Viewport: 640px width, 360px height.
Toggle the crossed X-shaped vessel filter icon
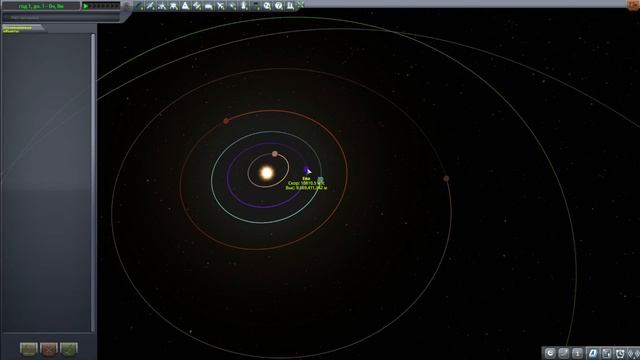(220, 6)
